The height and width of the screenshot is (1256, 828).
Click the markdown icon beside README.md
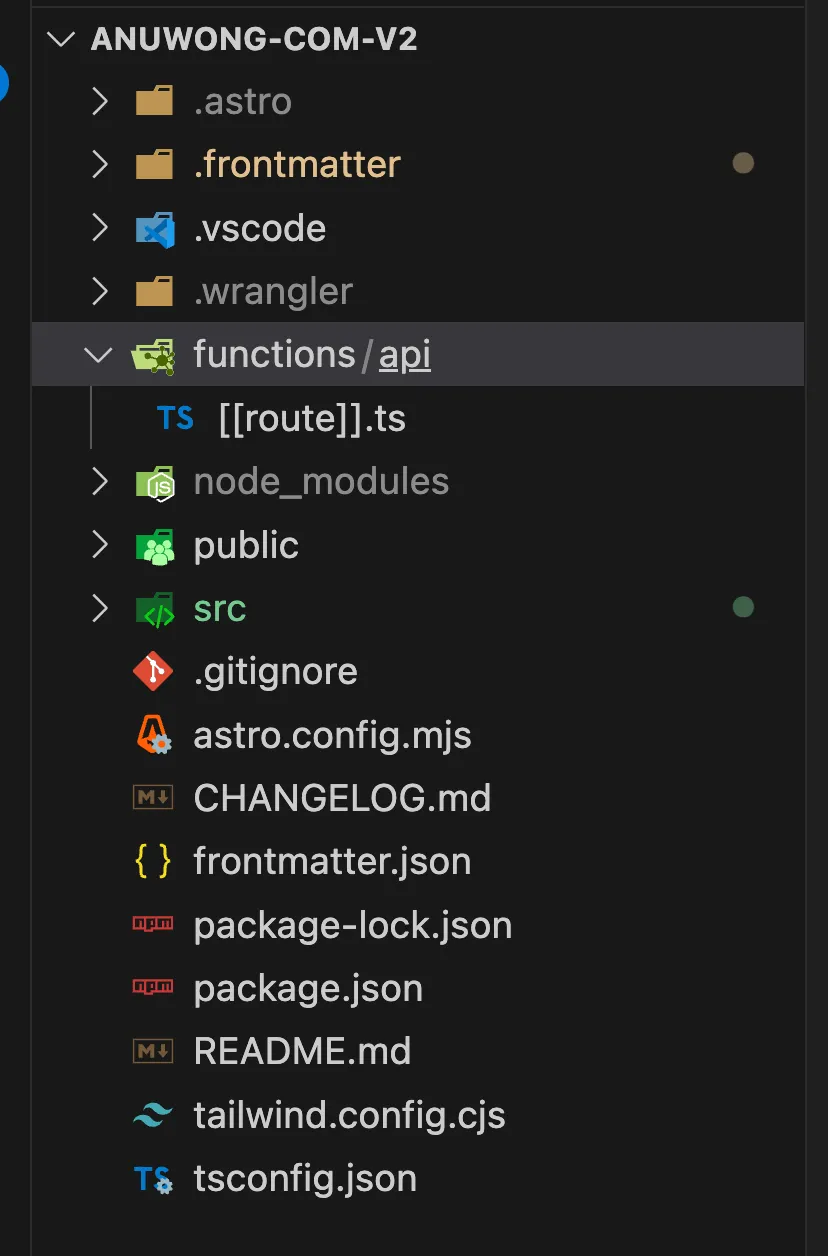tap(153, 1051)
